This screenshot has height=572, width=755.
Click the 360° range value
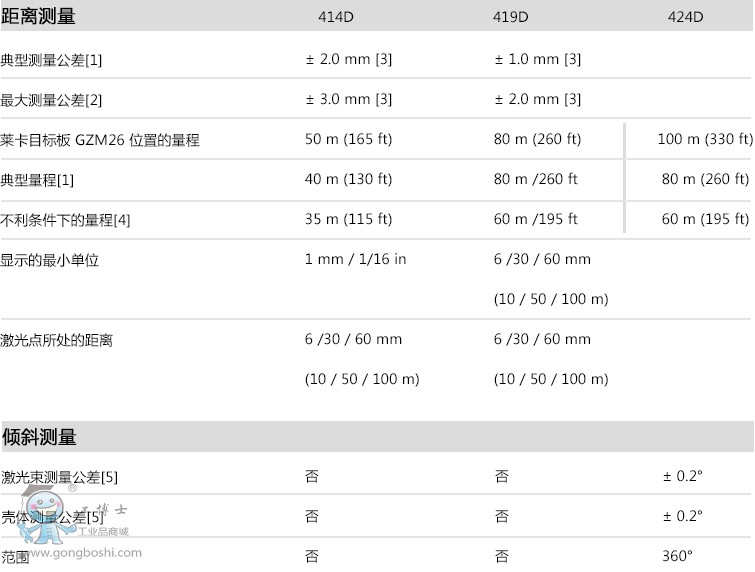tap(677, 556)
